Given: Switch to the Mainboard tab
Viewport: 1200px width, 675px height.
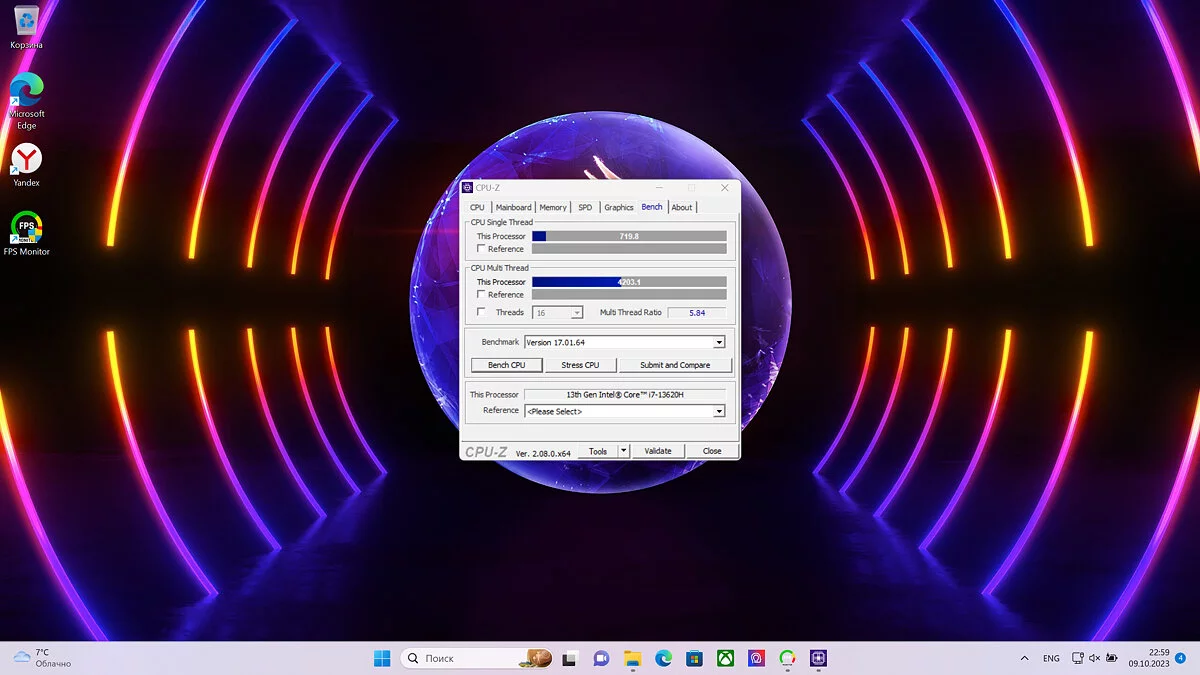Looking at the screenshot, I should (x=514, y=207).
